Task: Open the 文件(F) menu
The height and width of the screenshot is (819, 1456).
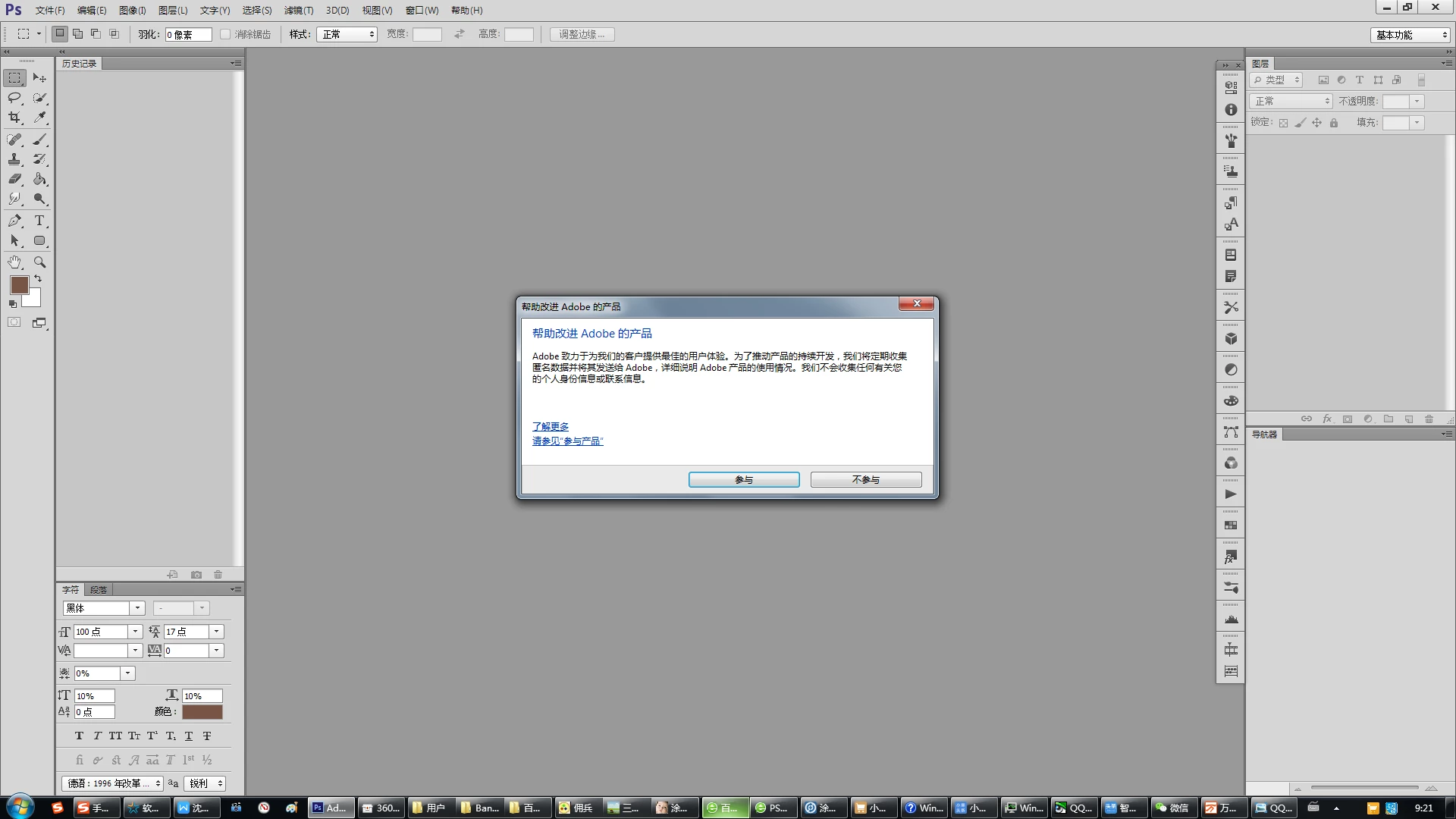Action: point(50,11)
